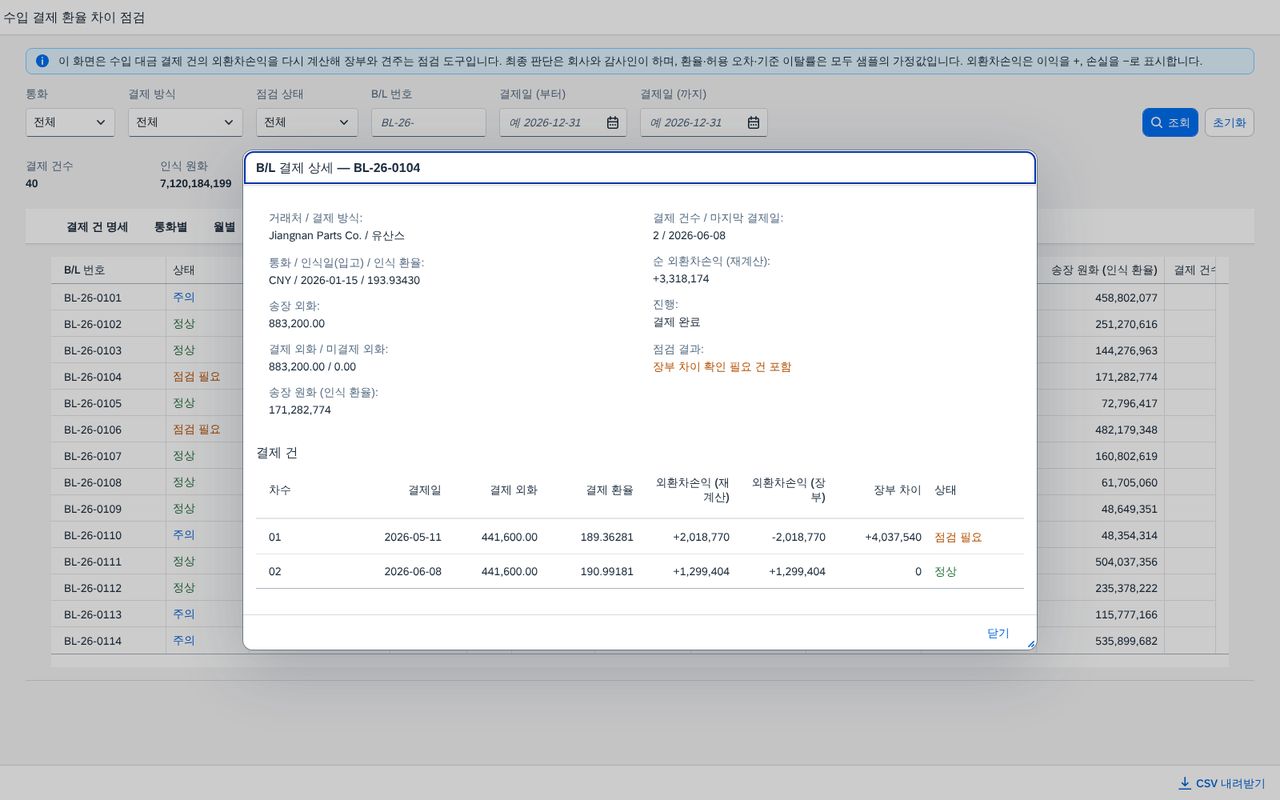This screenshot has height=800, width=1280.
Task: Select row BL-26-0104 in table
Action: (633, 377)
